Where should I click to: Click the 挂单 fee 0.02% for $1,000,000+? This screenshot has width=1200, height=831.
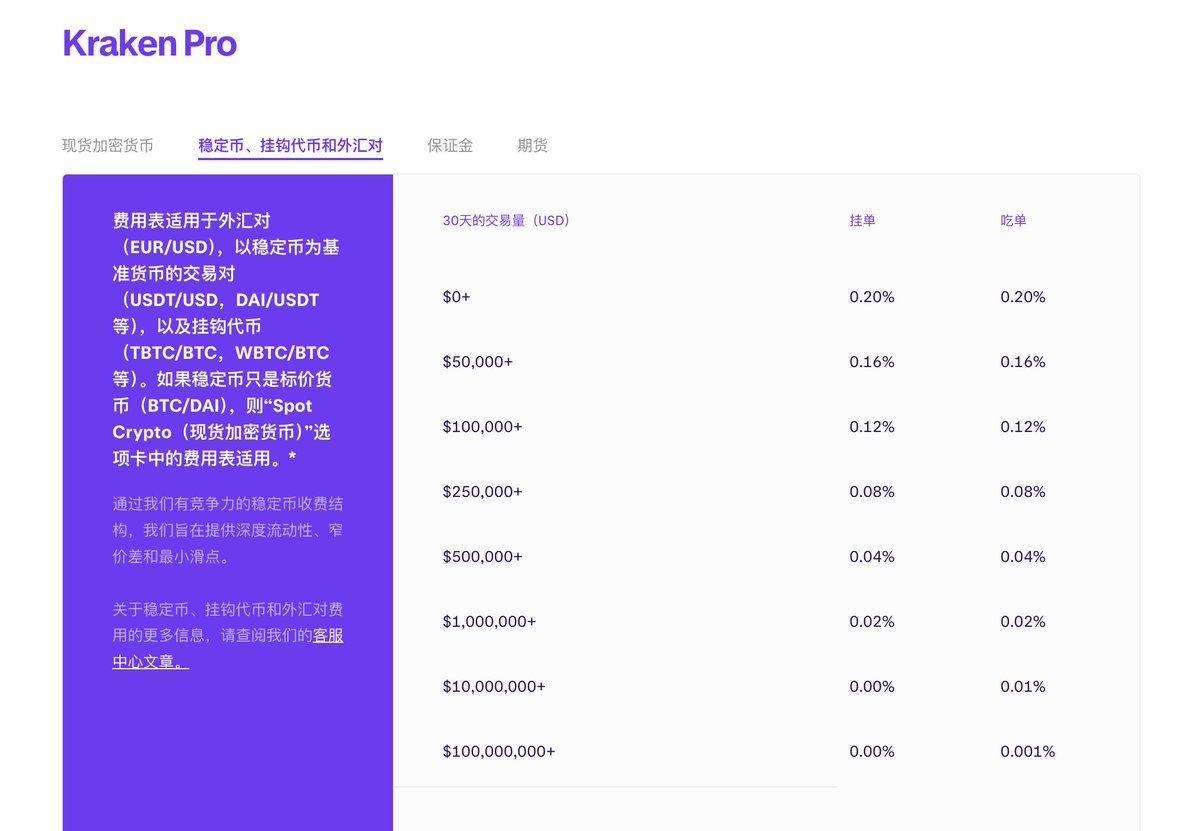(872, 622)
